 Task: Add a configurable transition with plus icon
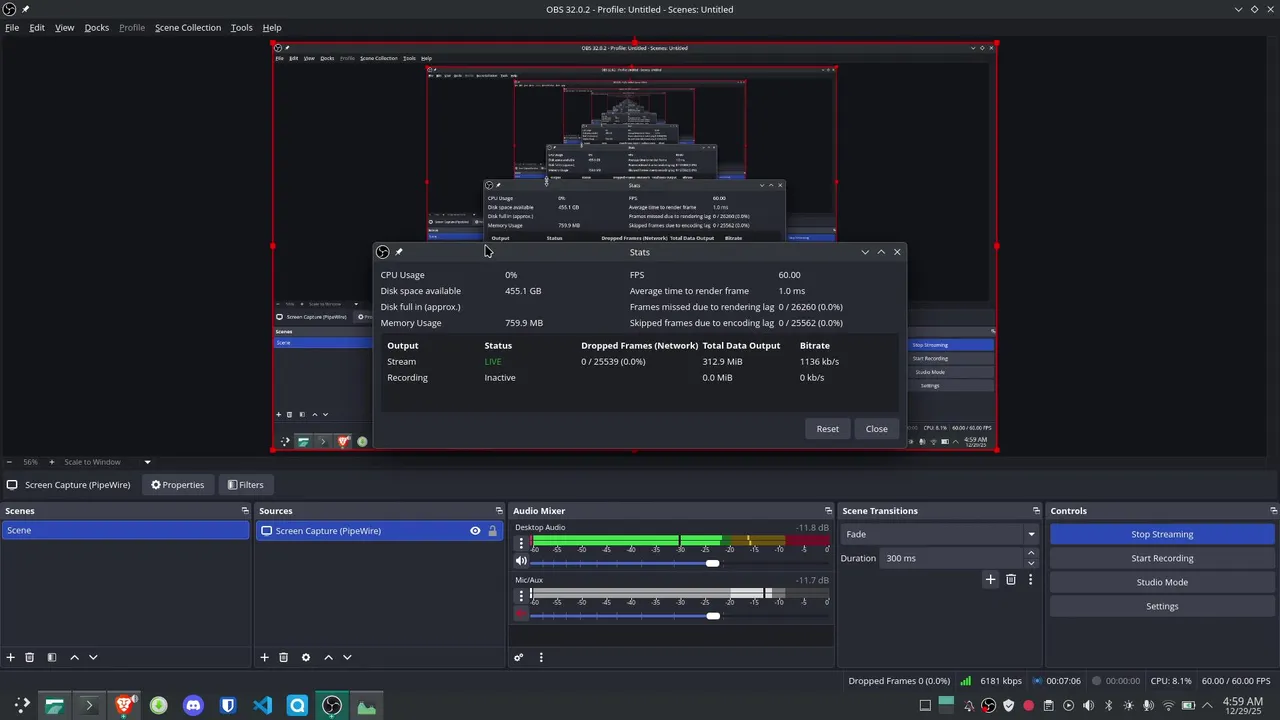(990, 579)
